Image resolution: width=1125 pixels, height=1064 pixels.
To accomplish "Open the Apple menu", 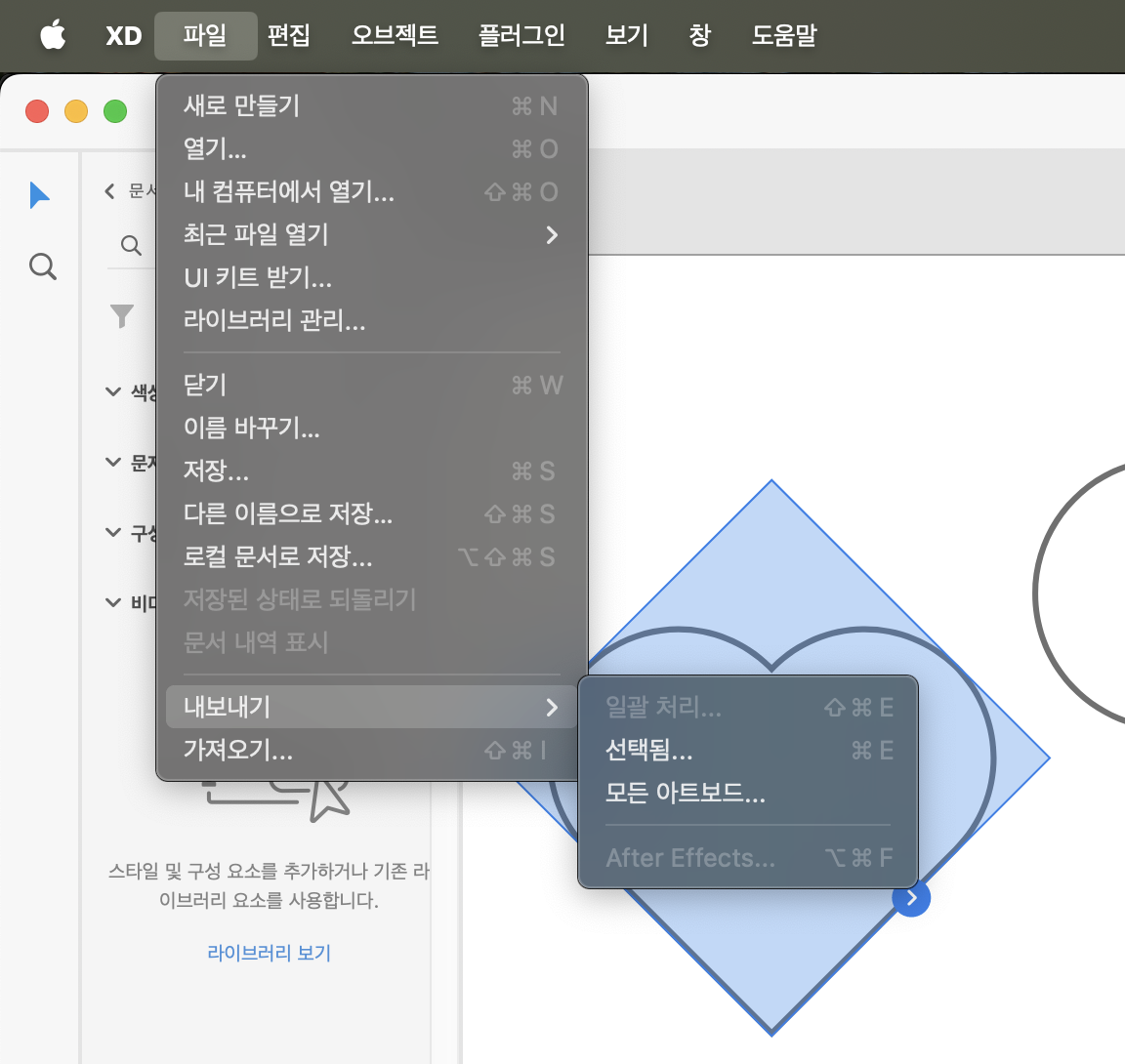I will pos(53,34).
